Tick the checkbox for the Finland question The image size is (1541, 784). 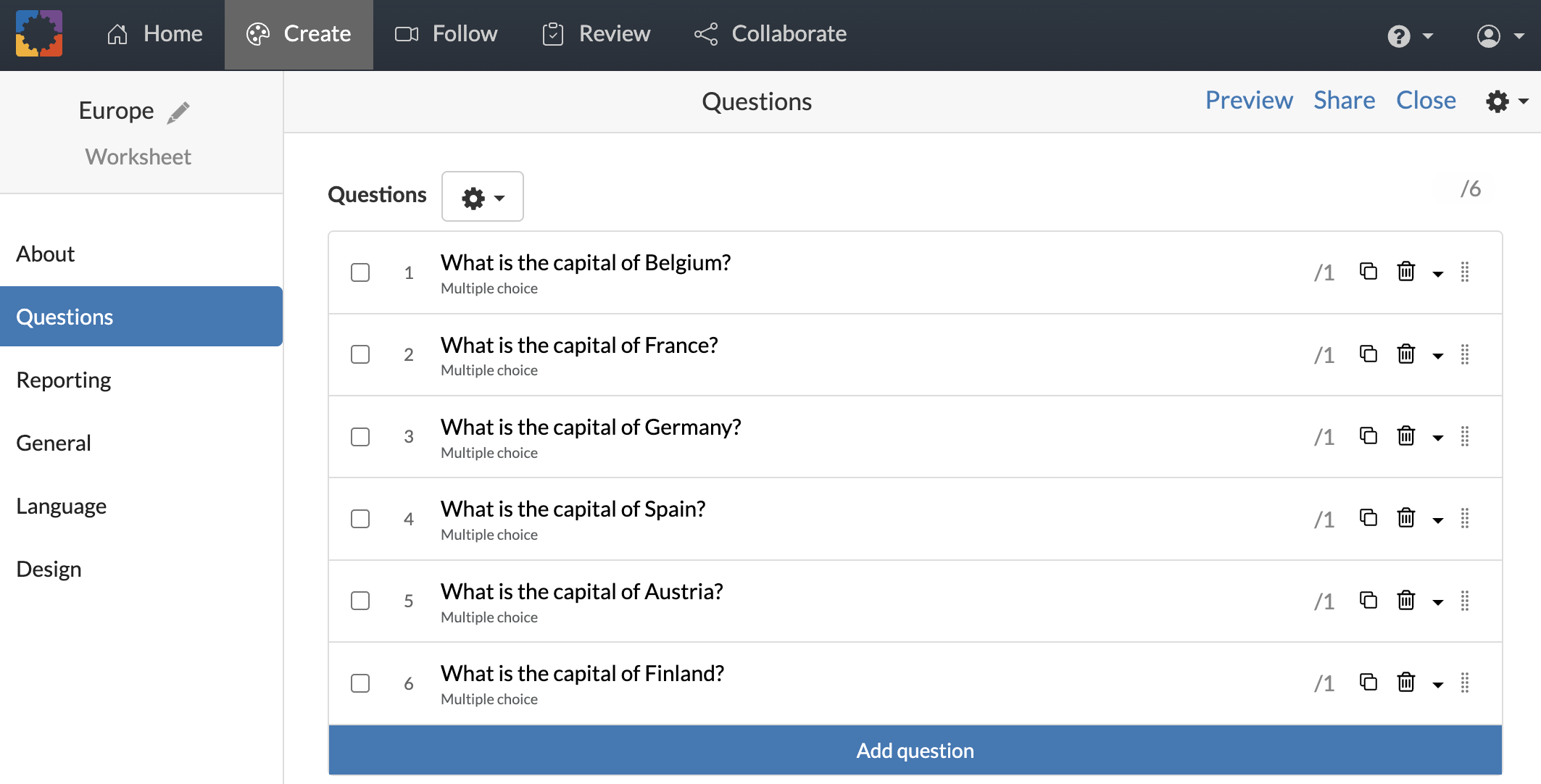pyautogui.click(x=360, y=683)
